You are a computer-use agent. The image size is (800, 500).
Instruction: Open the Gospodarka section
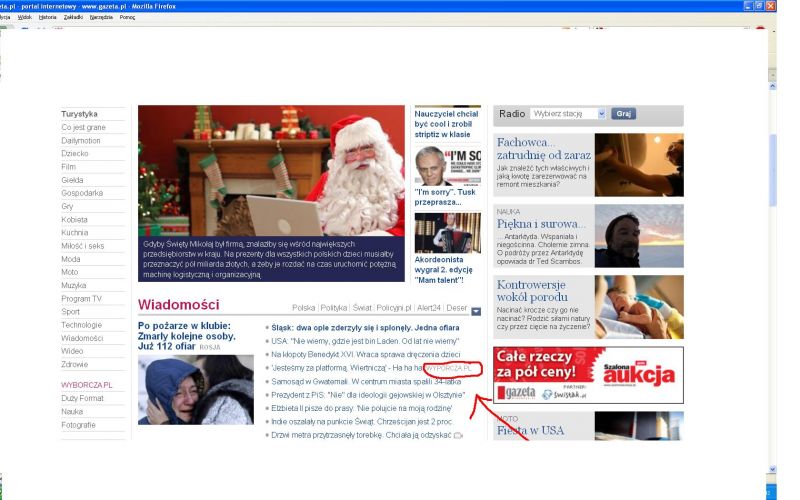pyautogui.click(x=82, y=193)
